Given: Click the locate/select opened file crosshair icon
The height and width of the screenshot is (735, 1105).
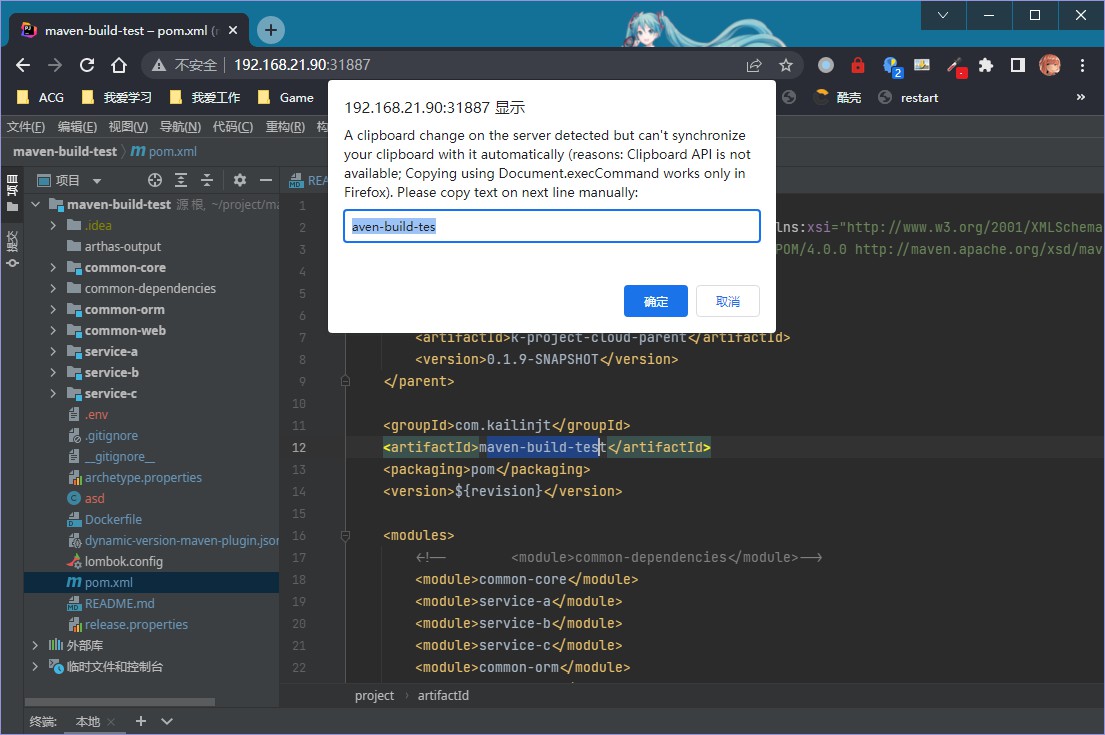Looking at the screenshot, I should tap(155, 181).
